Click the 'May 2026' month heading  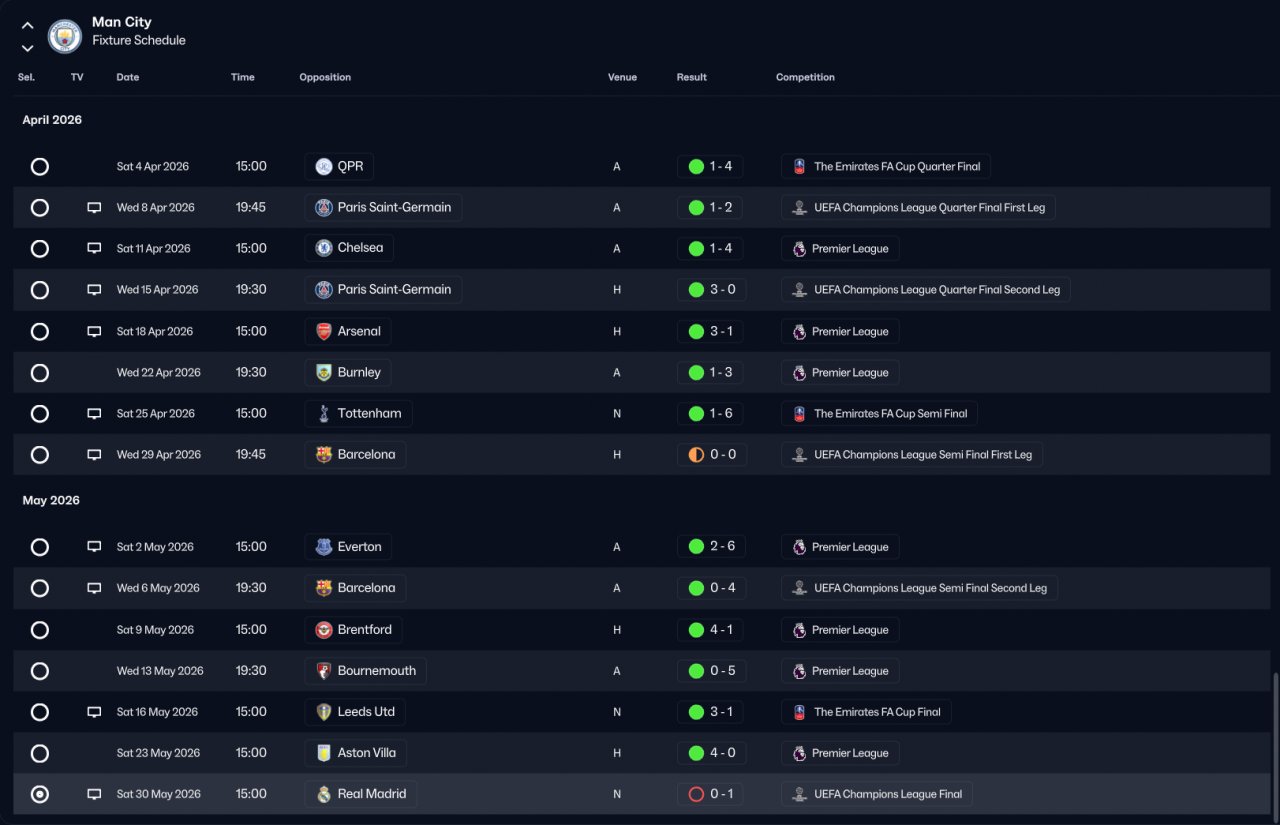pyautogui.click(x=51, y=500)
